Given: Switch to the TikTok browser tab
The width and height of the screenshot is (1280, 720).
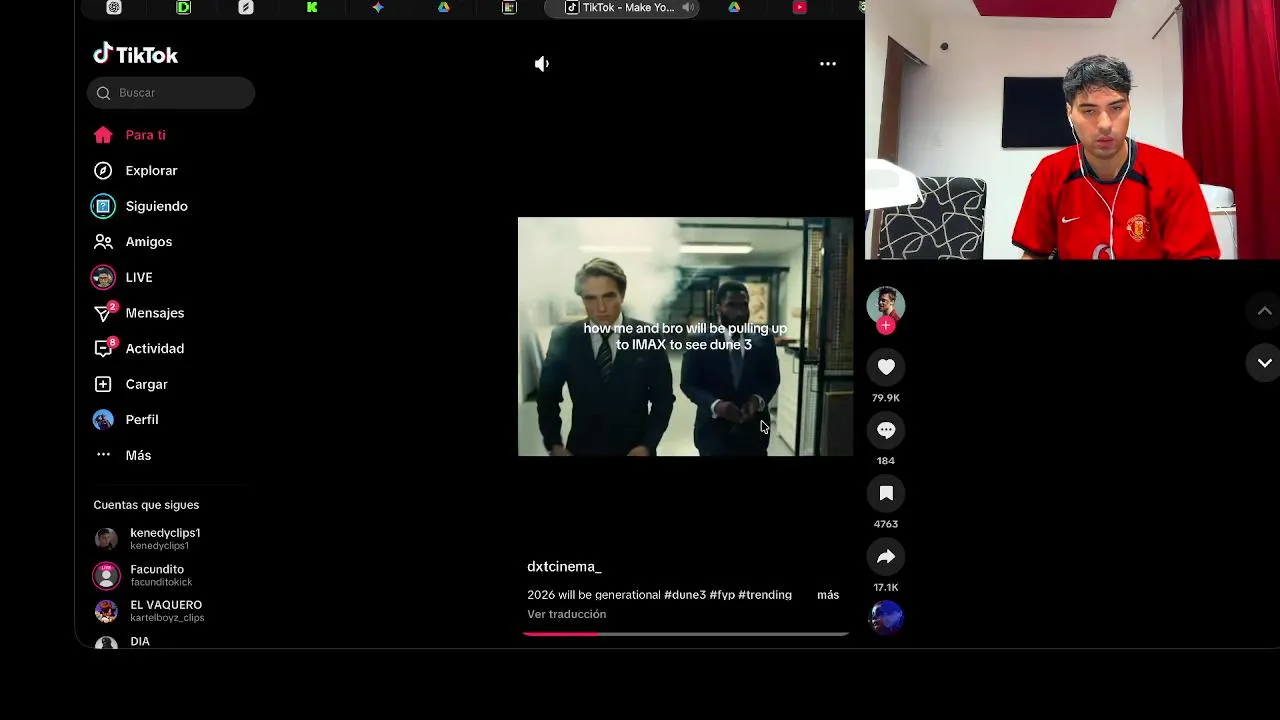Looking at the screenshot, I should [621, 8].
